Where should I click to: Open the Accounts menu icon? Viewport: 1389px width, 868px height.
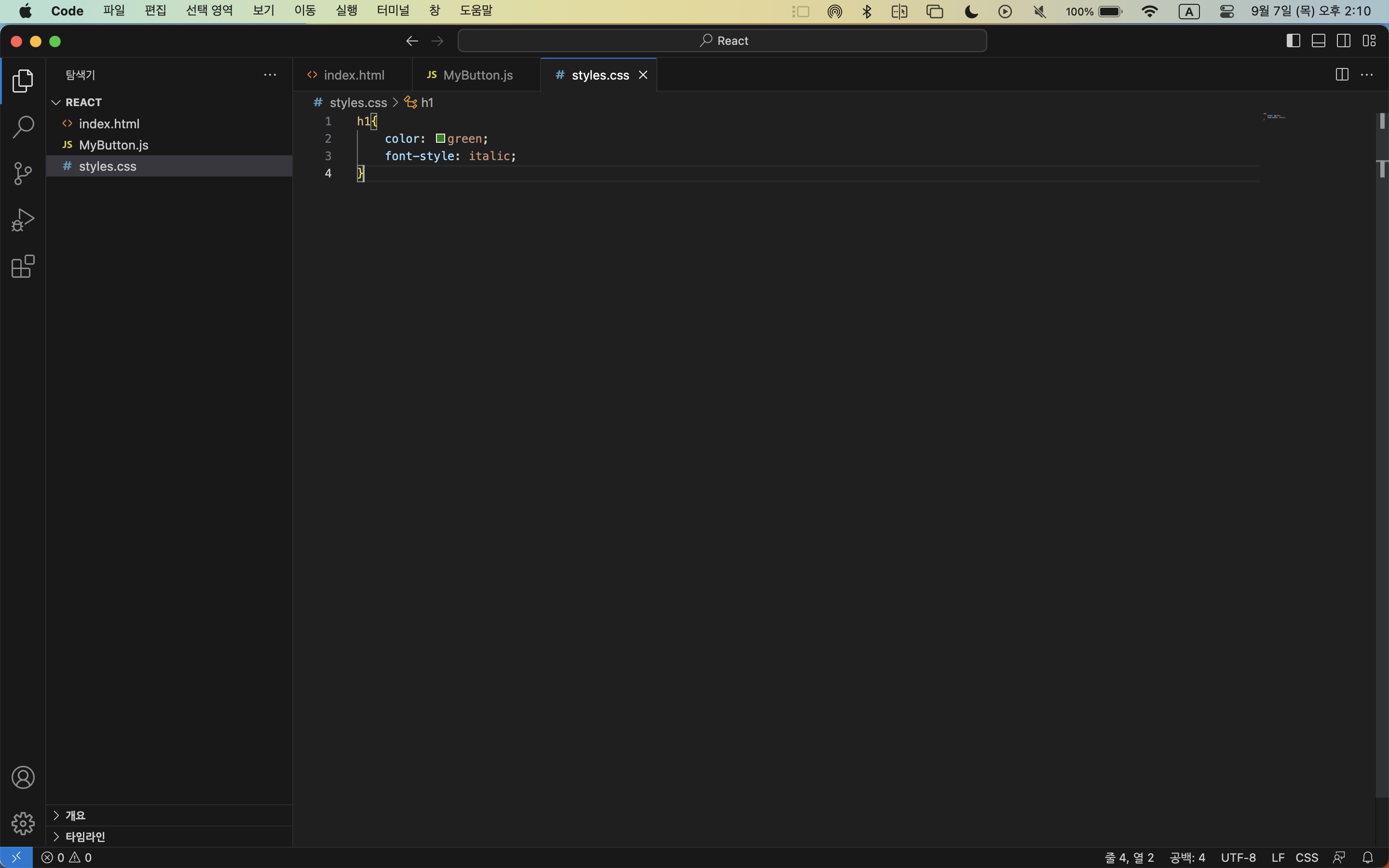coord(23,777)
